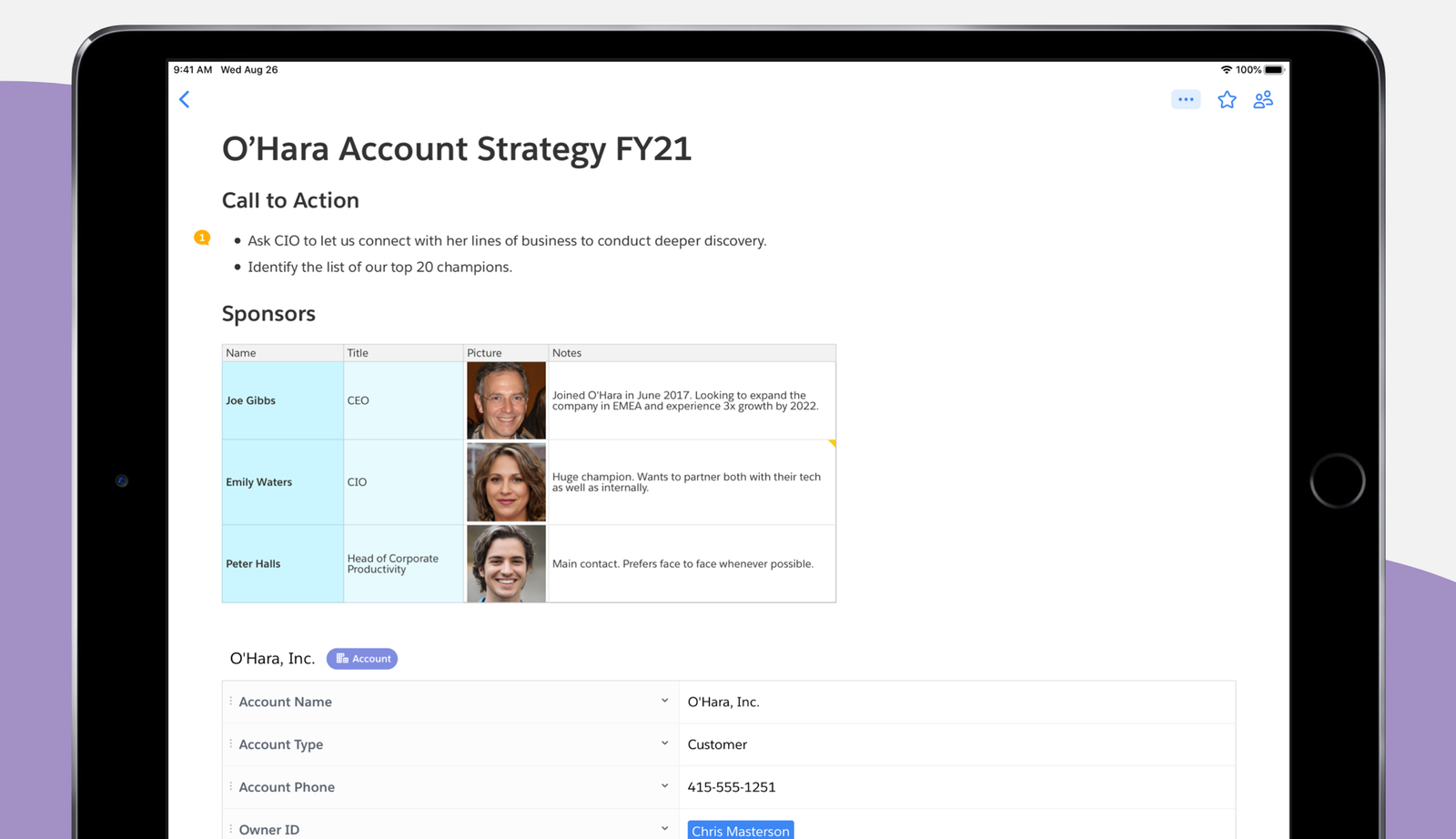The width and height of the screenshot is (1456, 839).
Task: Open the orange comment bubble marked 1
Action: pos(202,238)
